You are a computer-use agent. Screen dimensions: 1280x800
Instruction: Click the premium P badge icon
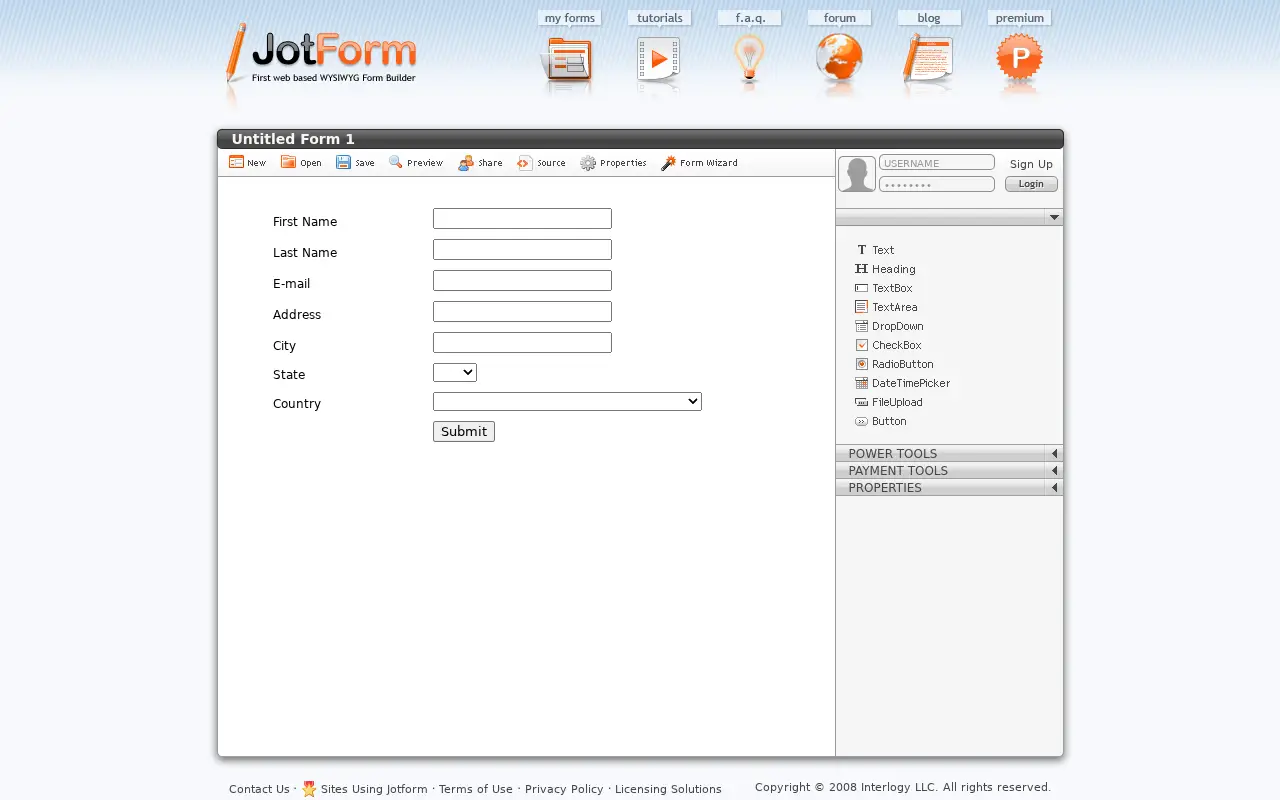coord(1020,58)
